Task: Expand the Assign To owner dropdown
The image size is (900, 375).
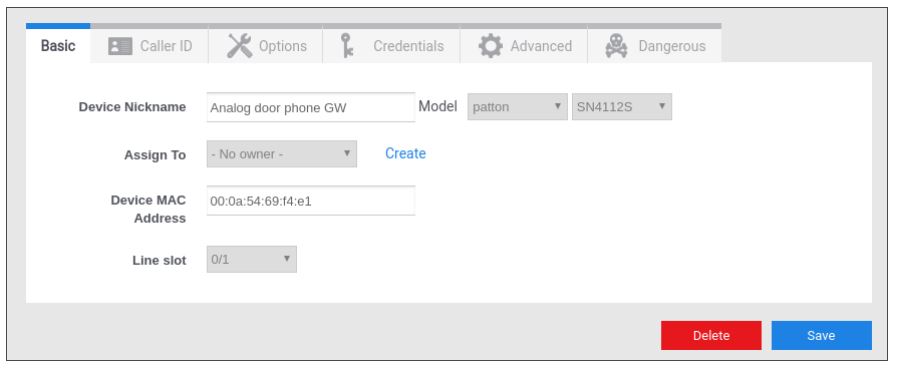Action: point(281,154)
